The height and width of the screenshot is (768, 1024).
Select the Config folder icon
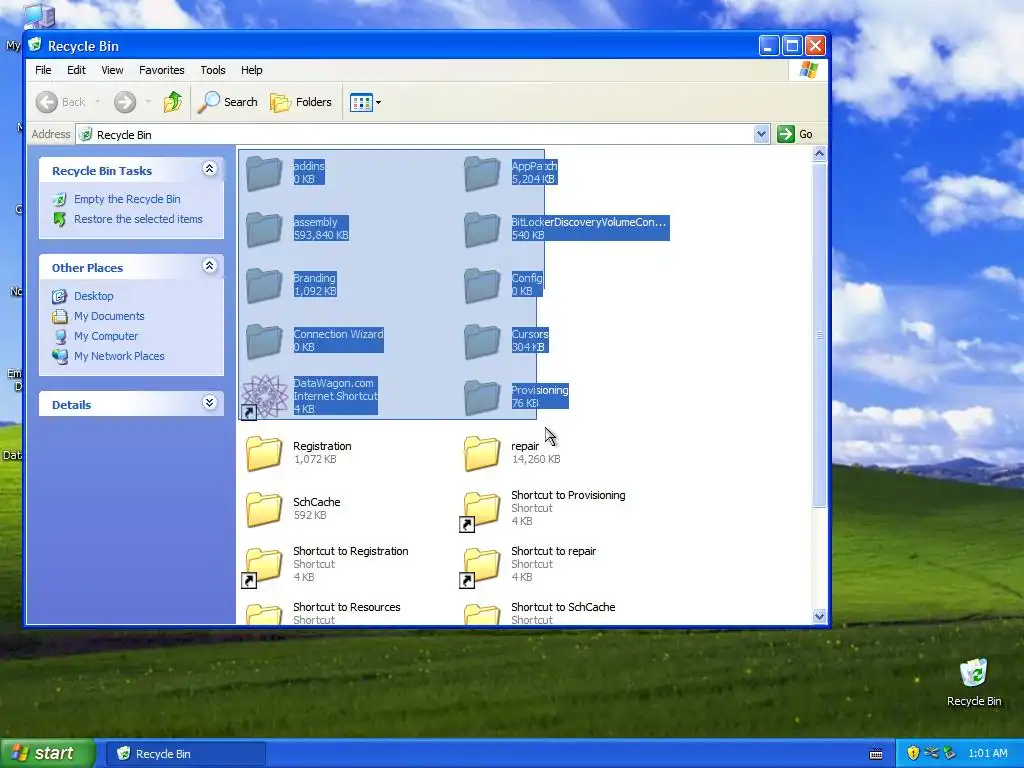click(482, 285)
